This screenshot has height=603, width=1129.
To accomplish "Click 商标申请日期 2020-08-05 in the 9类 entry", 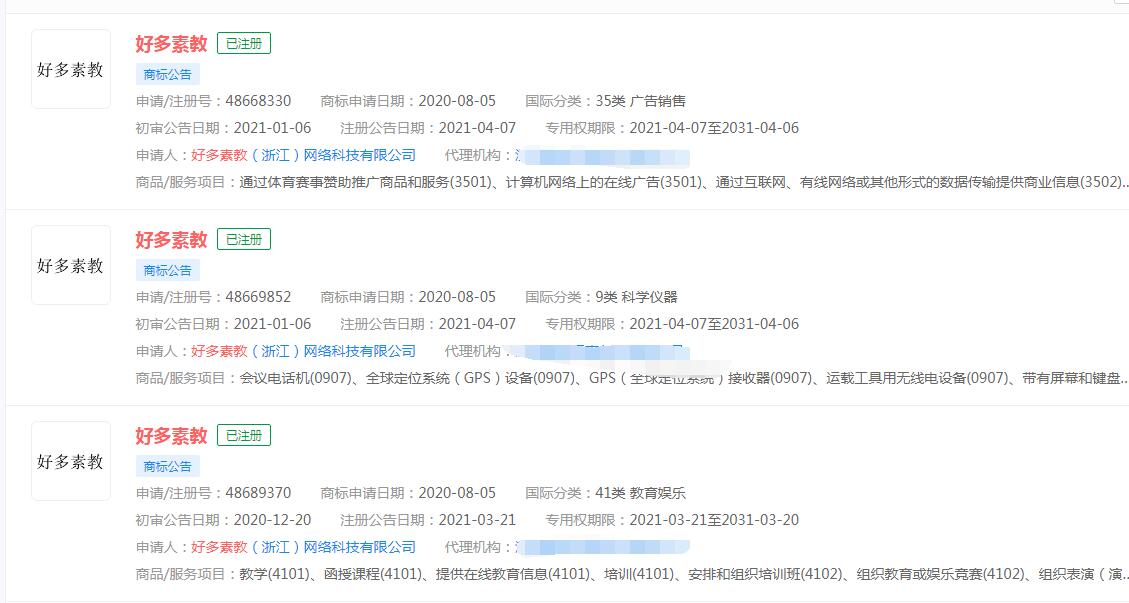I will point(457,297).
